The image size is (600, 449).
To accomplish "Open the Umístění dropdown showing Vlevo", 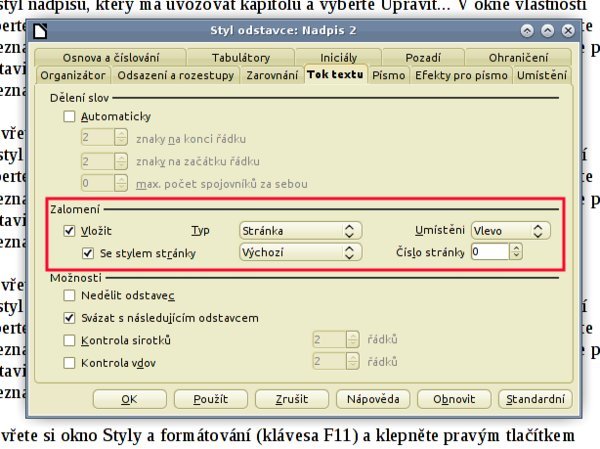I will click(x=511, y=231).
